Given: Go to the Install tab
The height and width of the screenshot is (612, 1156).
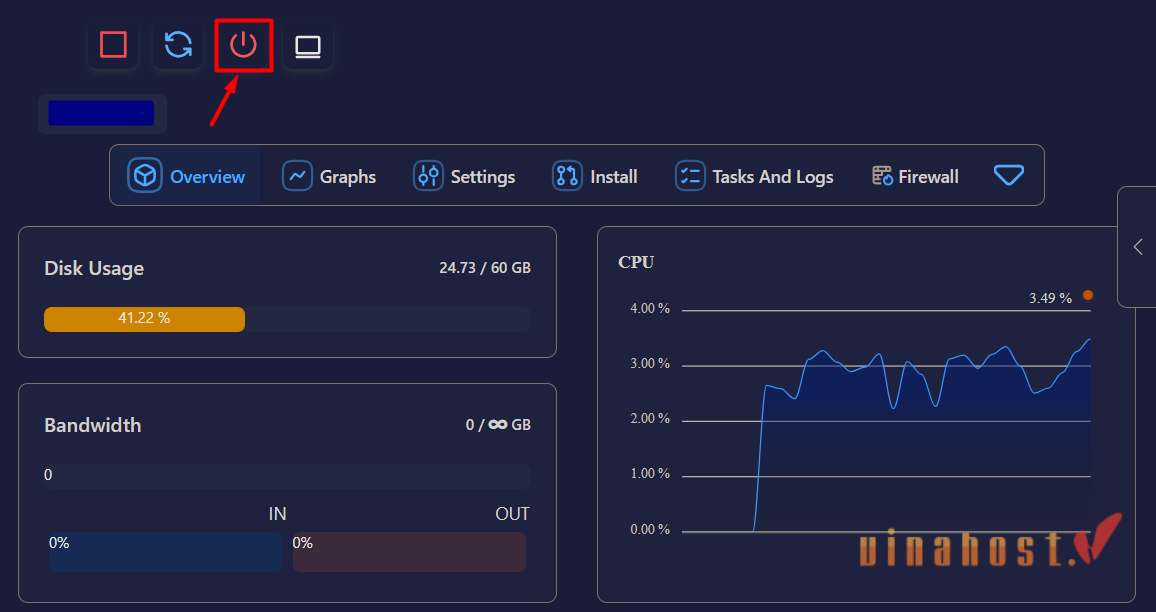Looking at the screenshot, I should (595, 177).
